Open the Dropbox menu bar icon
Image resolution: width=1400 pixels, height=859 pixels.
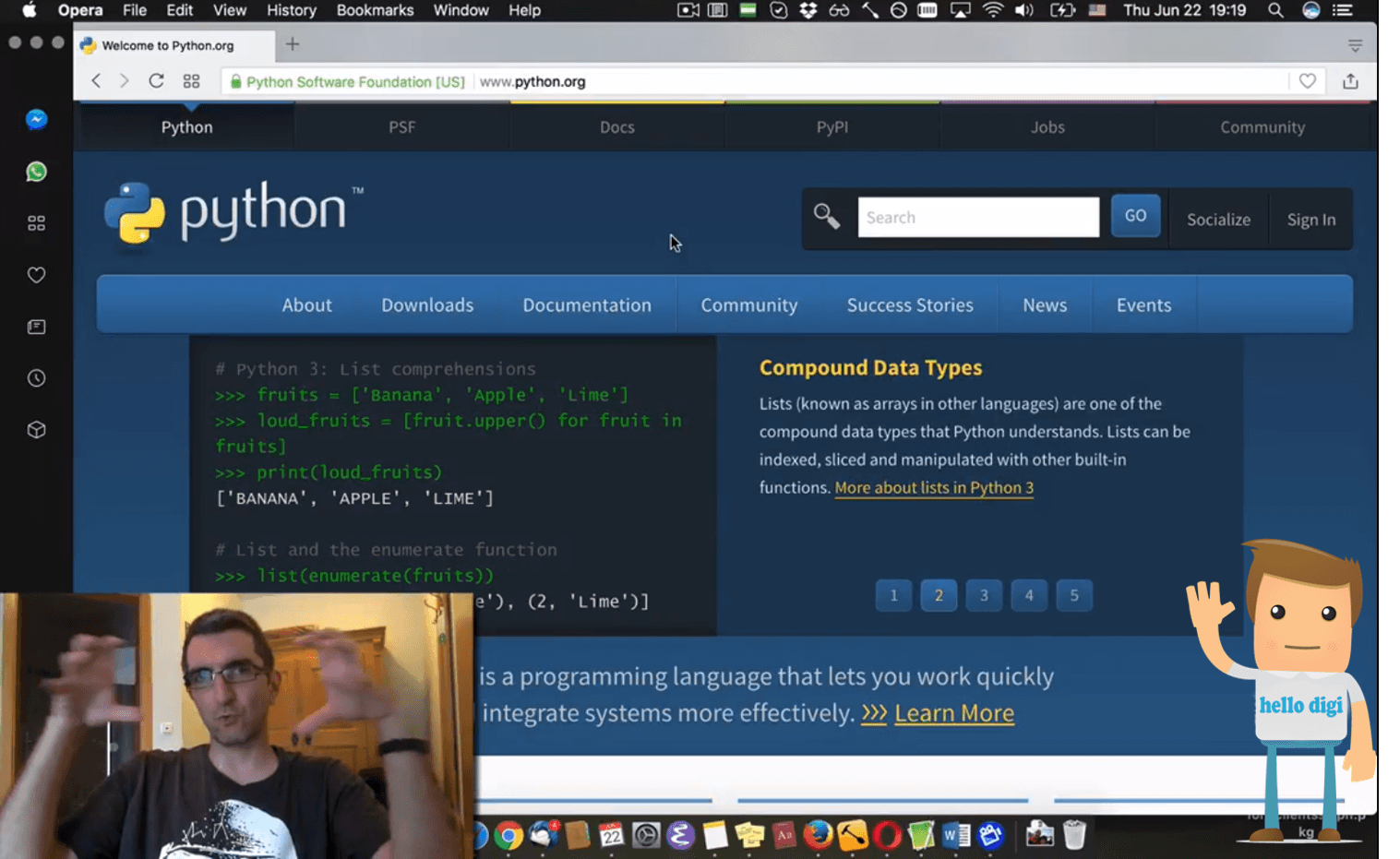pyautogui.click(x=808, y=10)
